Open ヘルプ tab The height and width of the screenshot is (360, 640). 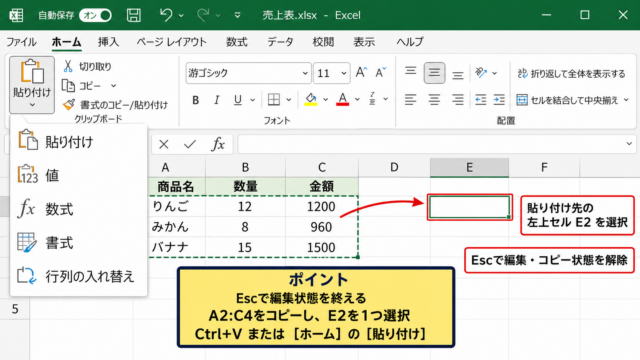410,42
